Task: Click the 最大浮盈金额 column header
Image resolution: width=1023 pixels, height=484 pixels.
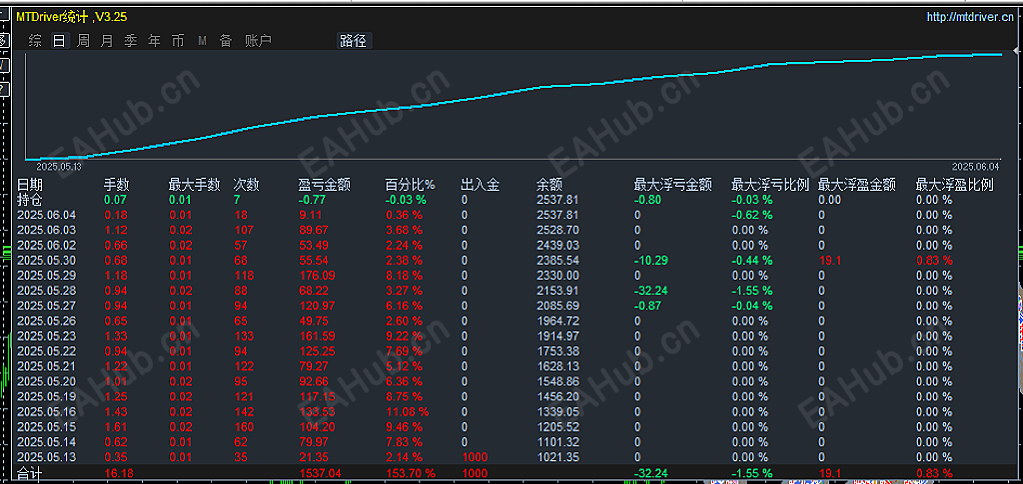Action: pyautogui.click(x=857, y=185)
